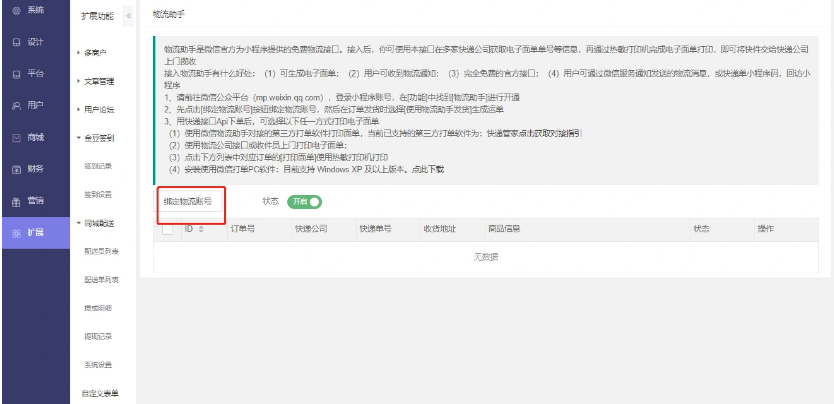The width and height of the screenshot is (834, 404).
Task: Open the 系统 section in the sidebar
Action: pyautogui.click(x=36, y=11)
